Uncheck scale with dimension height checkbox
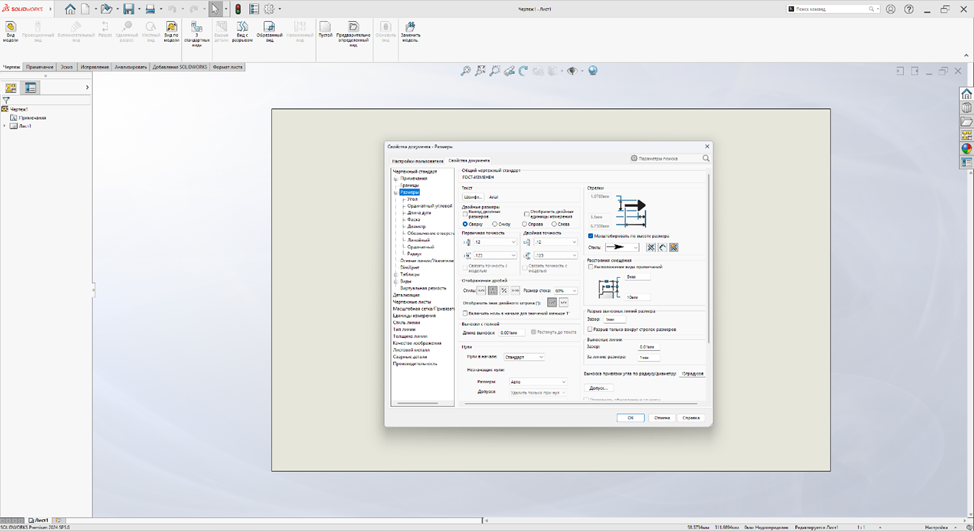 591,236
